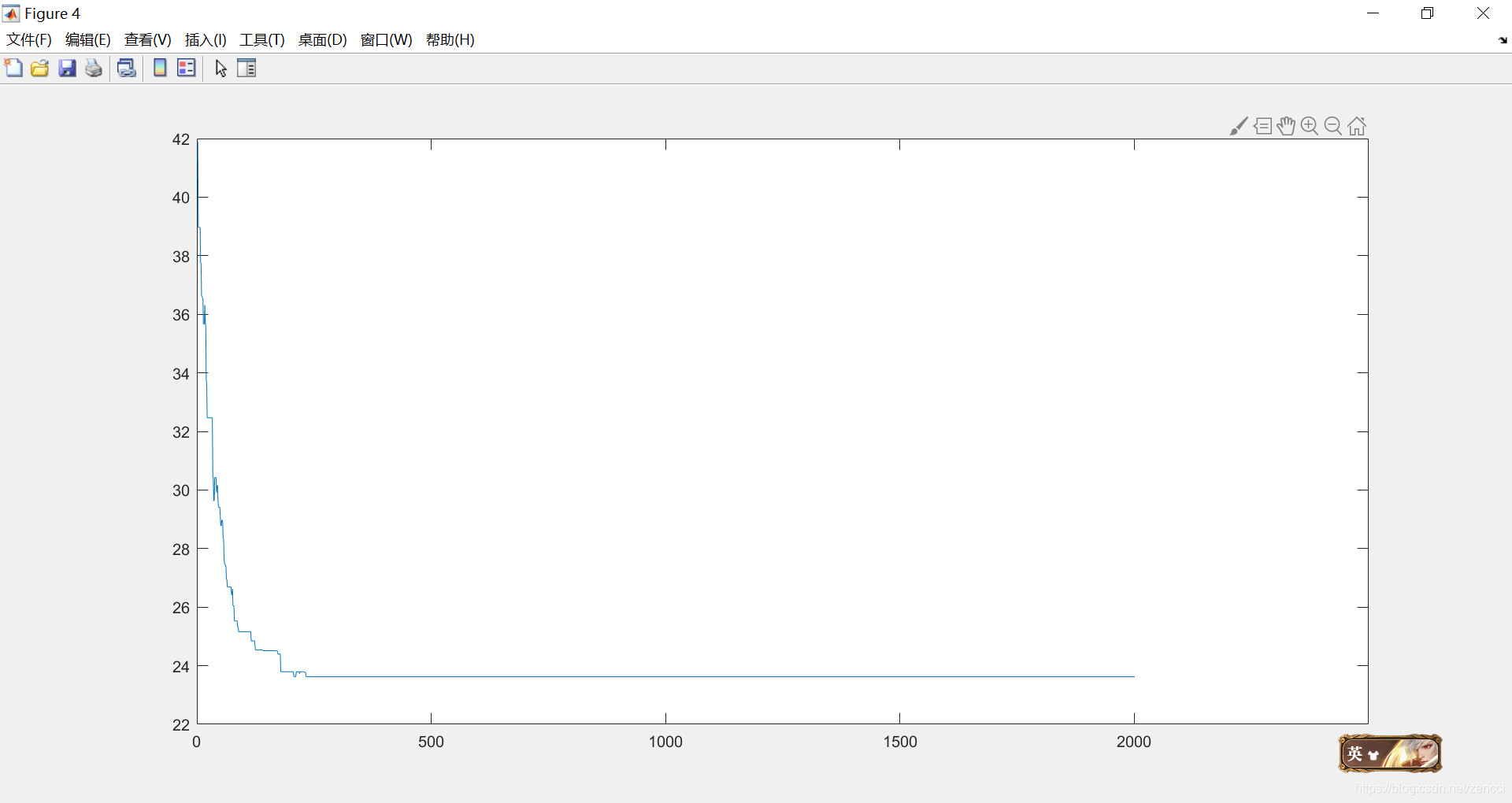
Task: Click the x-axis tick label 1000
Action: (x=665, y=742)
